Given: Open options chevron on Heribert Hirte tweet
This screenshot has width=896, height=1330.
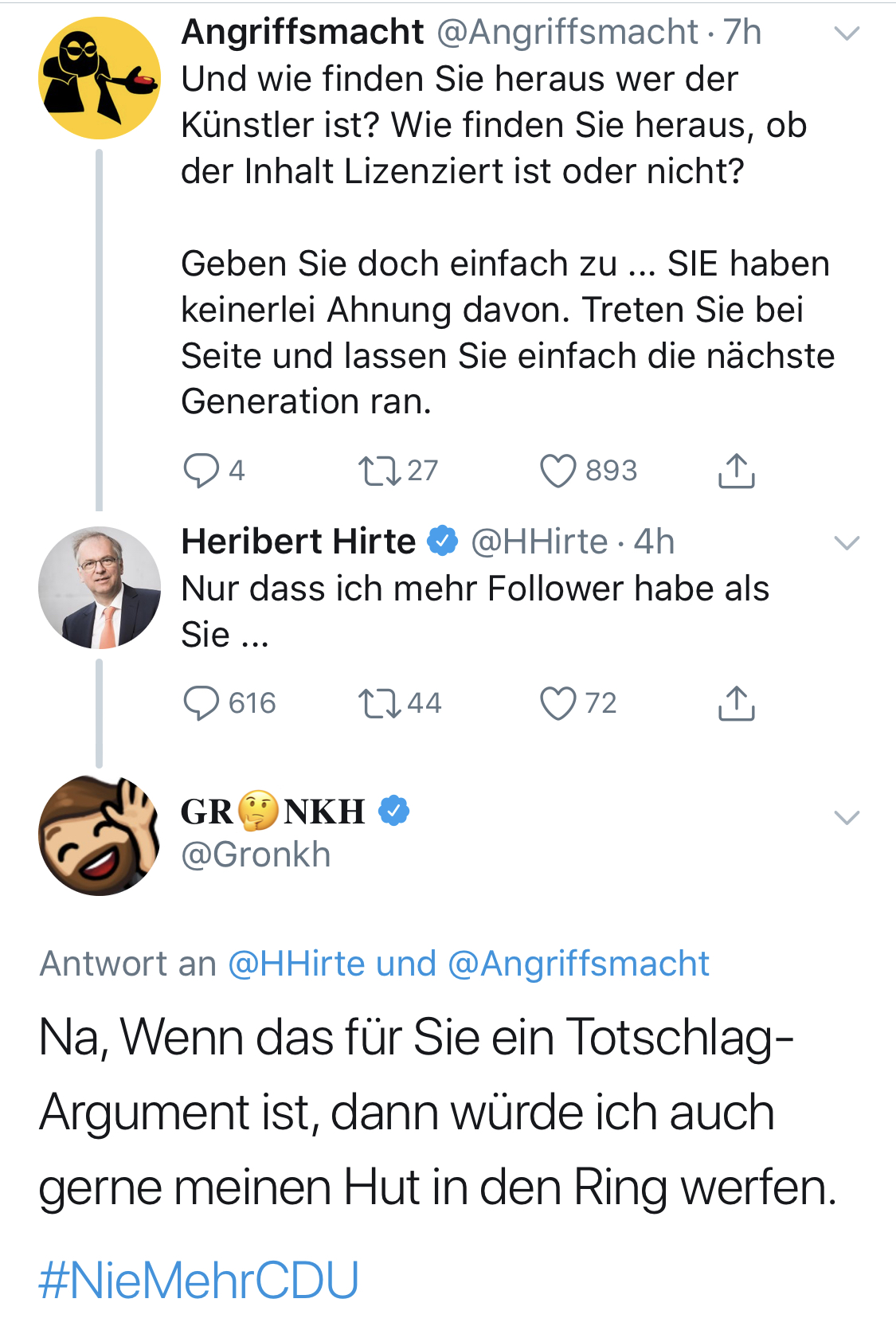Looking at the screenshot, I should pyautogui.click(x=846, y=543).
